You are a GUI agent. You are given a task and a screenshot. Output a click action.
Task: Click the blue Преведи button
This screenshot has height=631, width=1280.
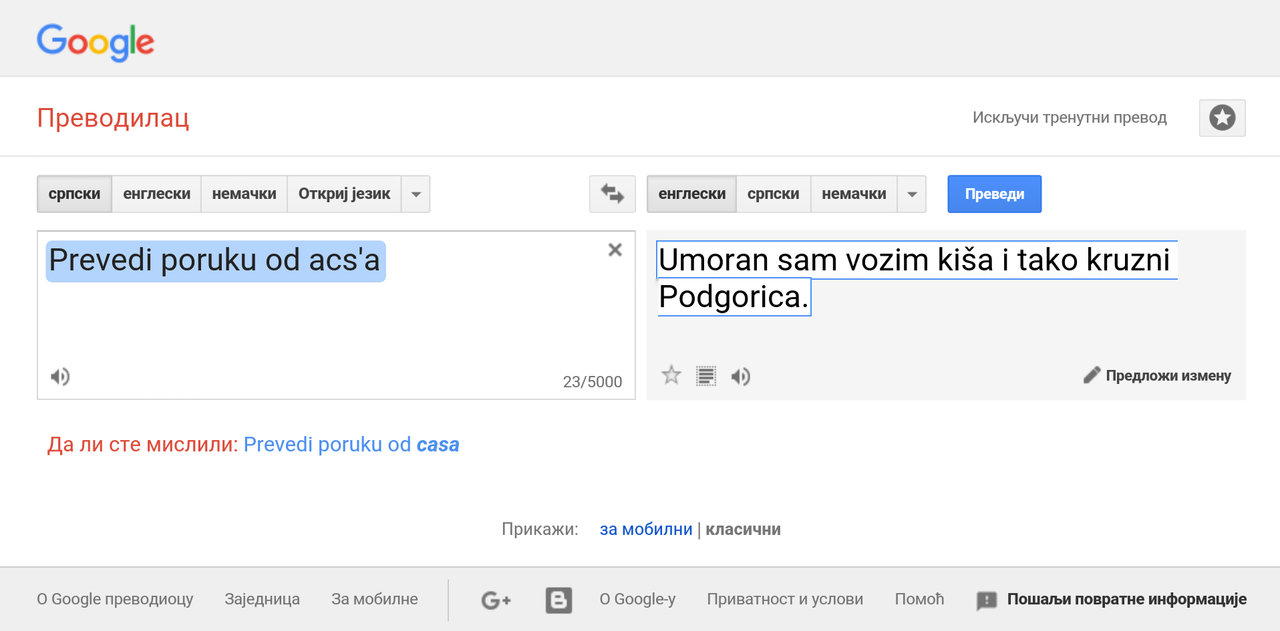[994, 194]
